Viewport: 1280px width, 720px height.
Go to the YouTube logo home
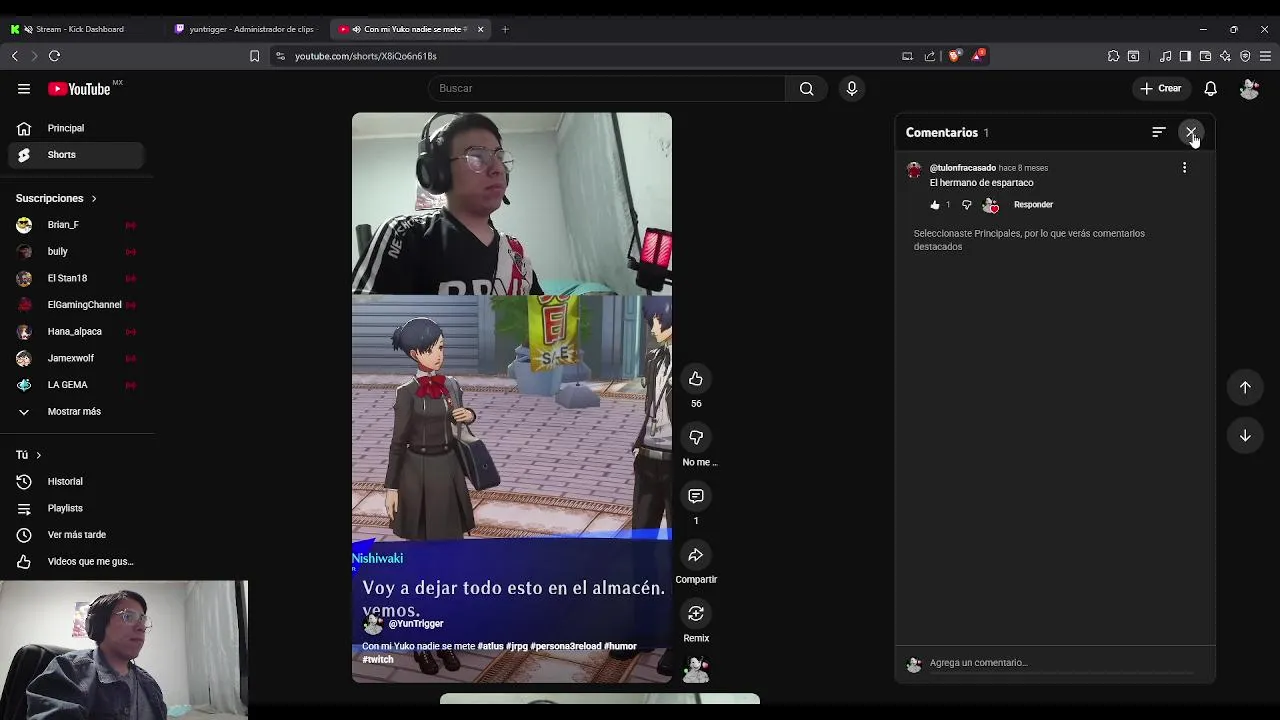pos(79,89)
